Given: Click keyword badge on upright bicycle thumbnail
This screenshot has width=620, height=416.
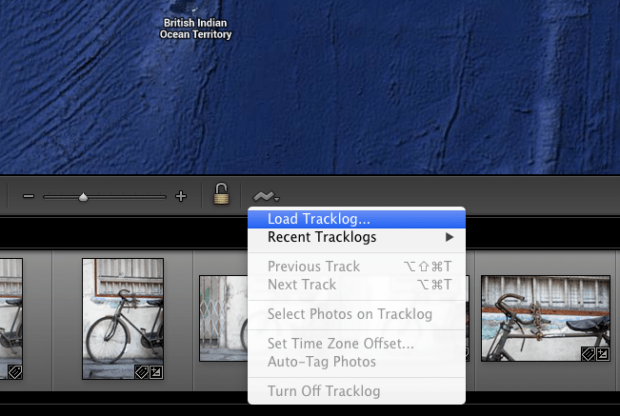Looking at the screenshot, I should (x=142, y=372).
